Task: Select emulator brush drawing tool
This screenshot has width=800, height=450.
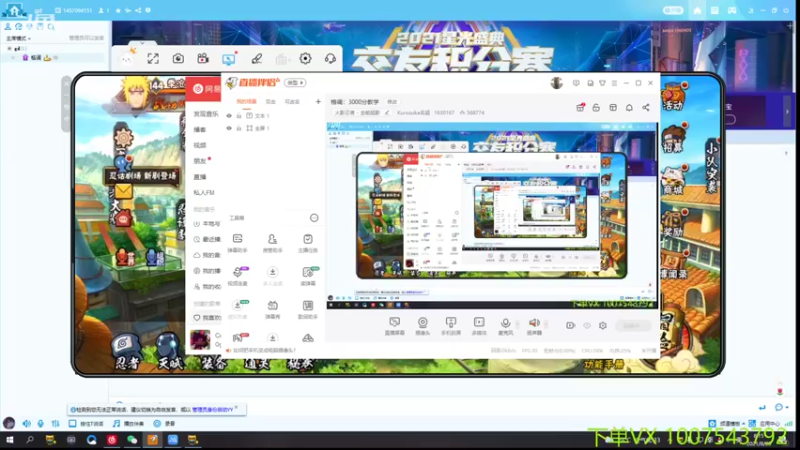Action: tap(257, 59)
